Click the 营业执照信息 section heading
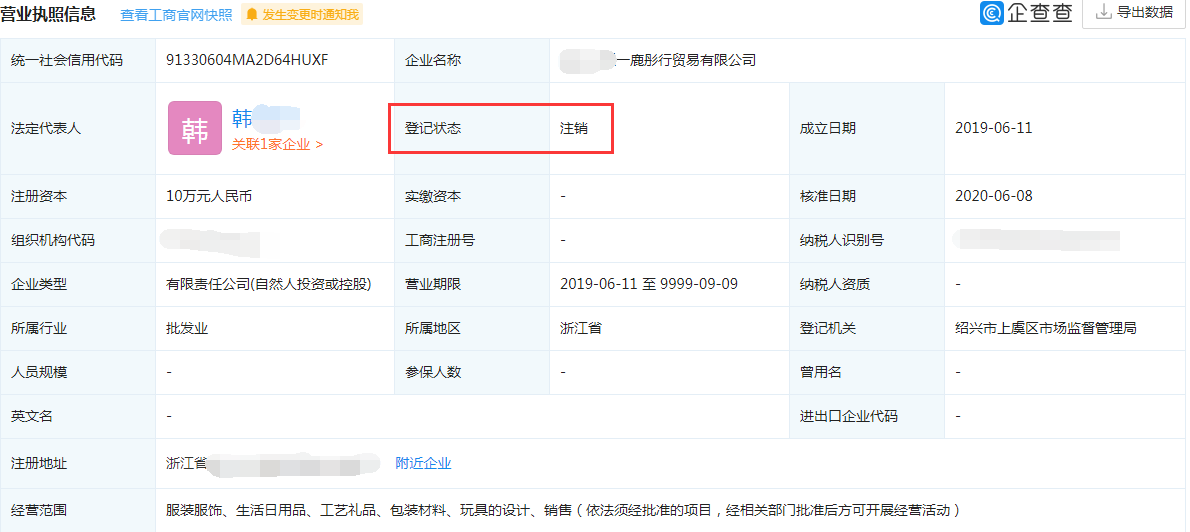Viewport: 1190px width, 532px height. (x=49, y=14)
